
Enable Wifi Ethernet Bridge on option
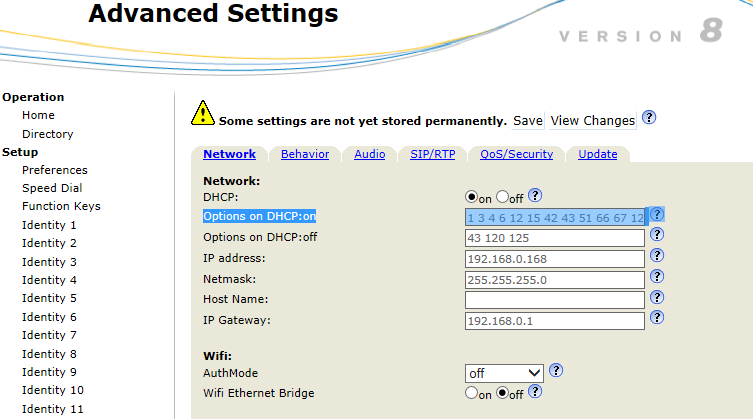(x=472, y=393)
